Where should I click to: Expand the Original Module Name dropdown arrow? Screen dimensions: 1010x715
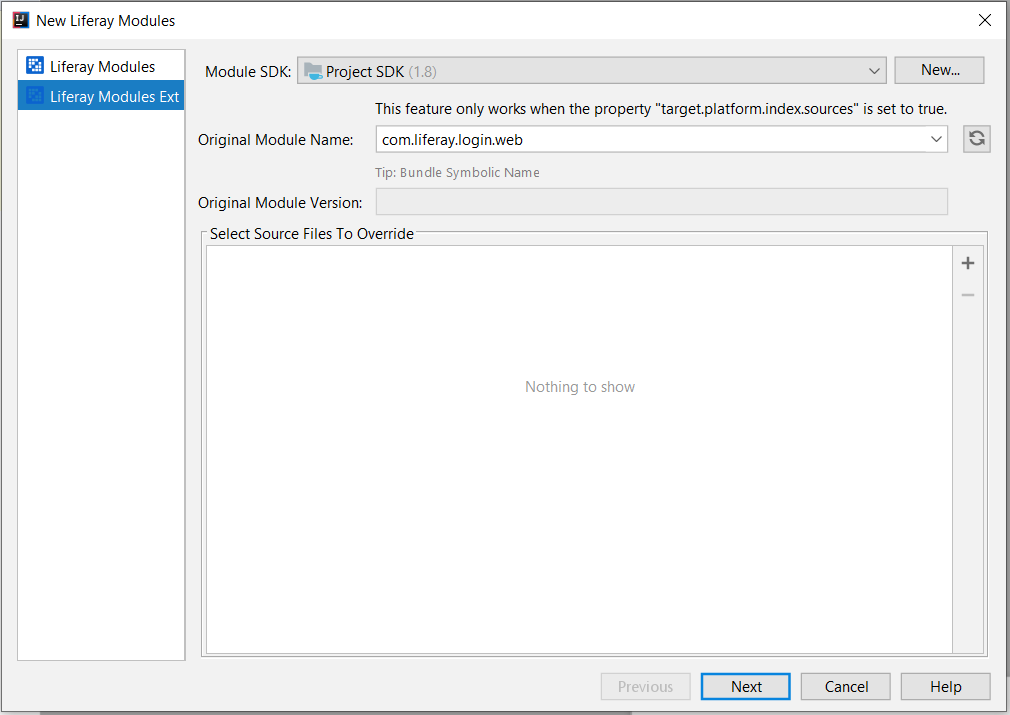[936, 139]
